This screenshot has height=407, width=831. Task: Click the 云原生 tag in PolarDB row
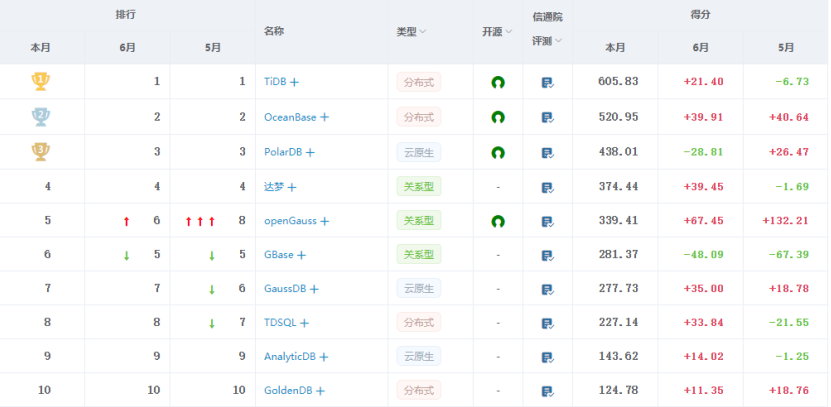419,153
